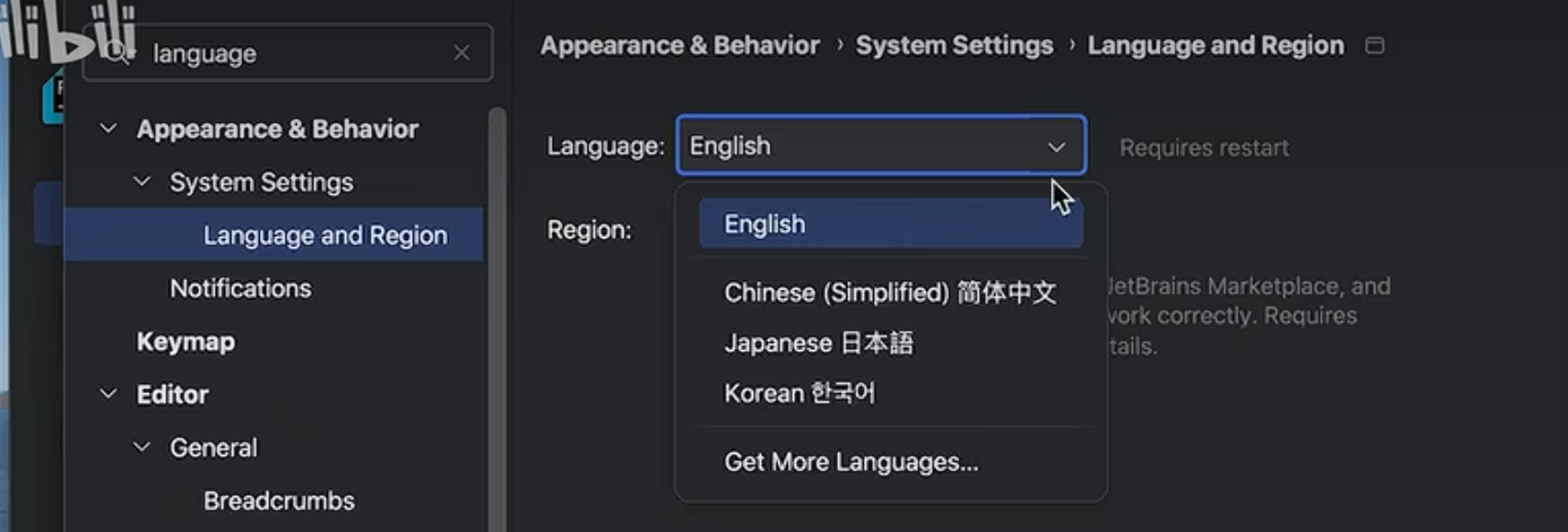Go to Notifications settings

point(241,289)
